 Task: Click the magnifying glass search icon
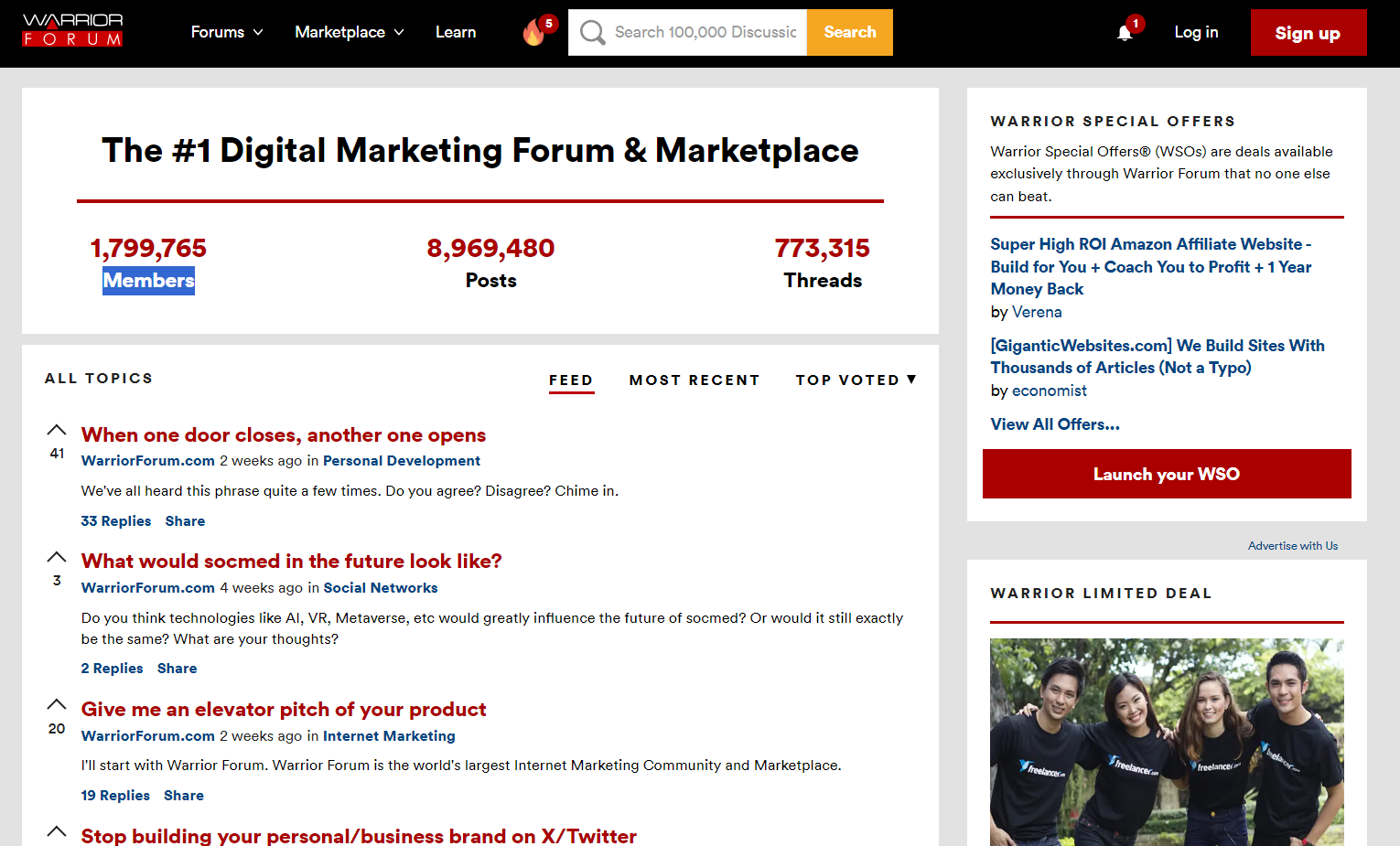[x=592, y=32]
